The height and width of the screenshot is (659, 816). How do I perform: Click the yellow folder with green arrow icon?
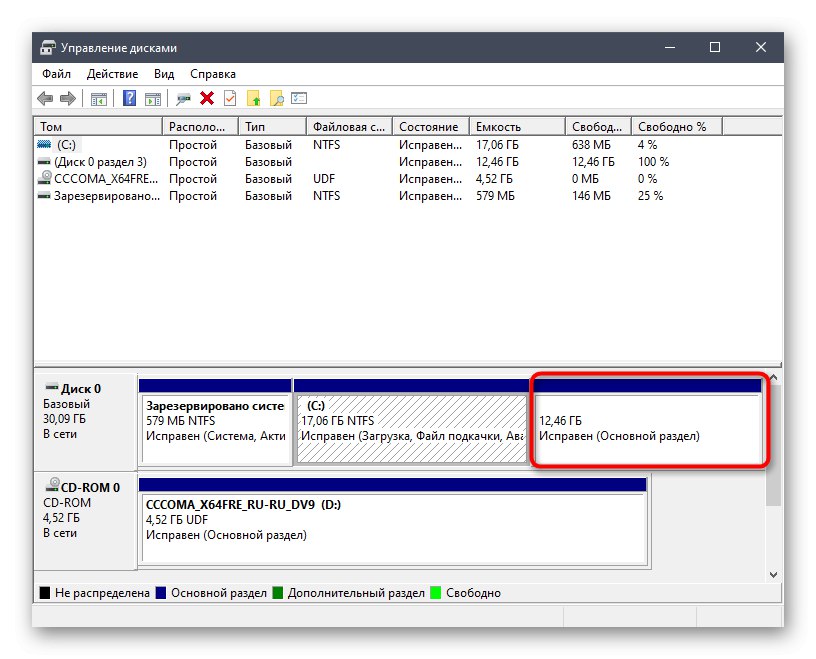pos(253,98)
